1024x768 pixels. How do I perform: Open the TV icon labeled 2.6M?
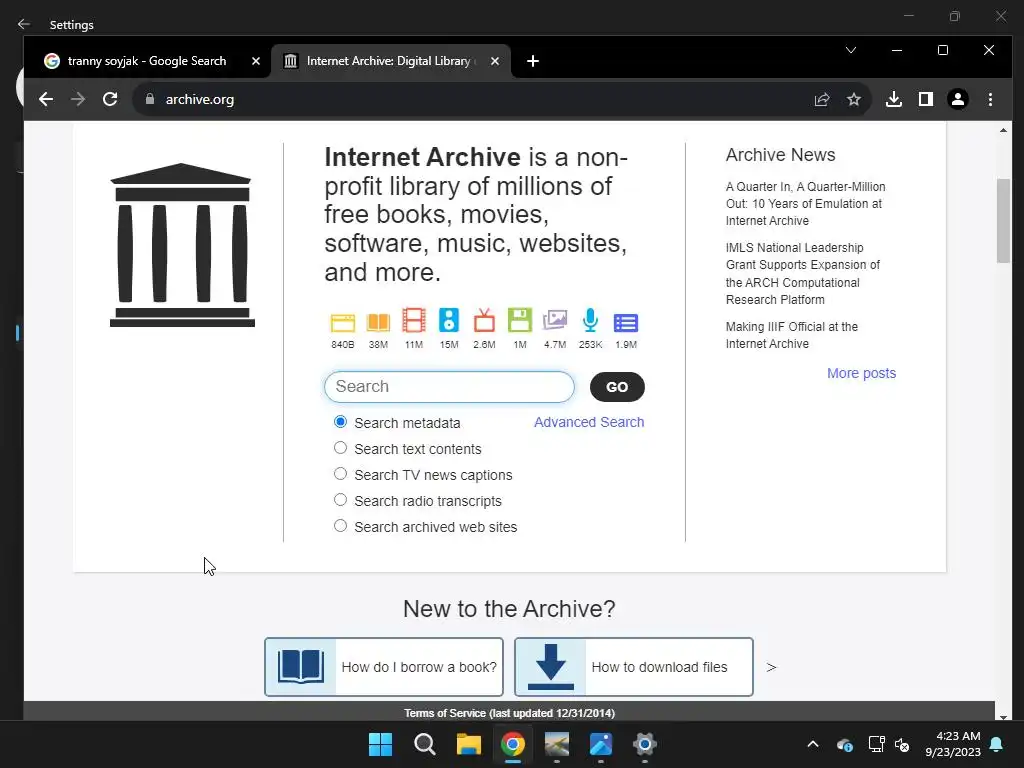(484, 321)
